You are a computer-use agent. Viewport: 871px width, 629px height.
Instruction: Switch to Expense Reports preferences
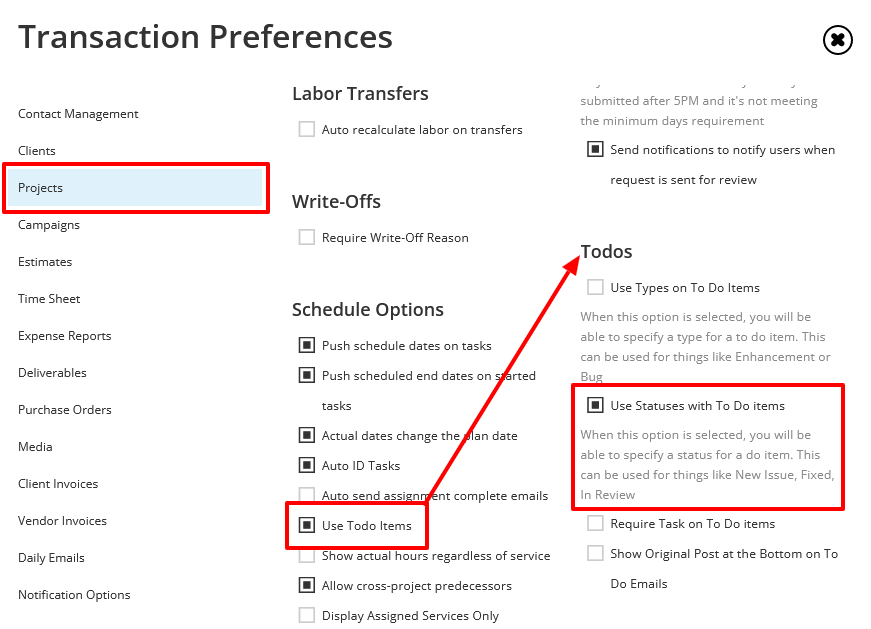pyautogui.click(x=64, y=335)
